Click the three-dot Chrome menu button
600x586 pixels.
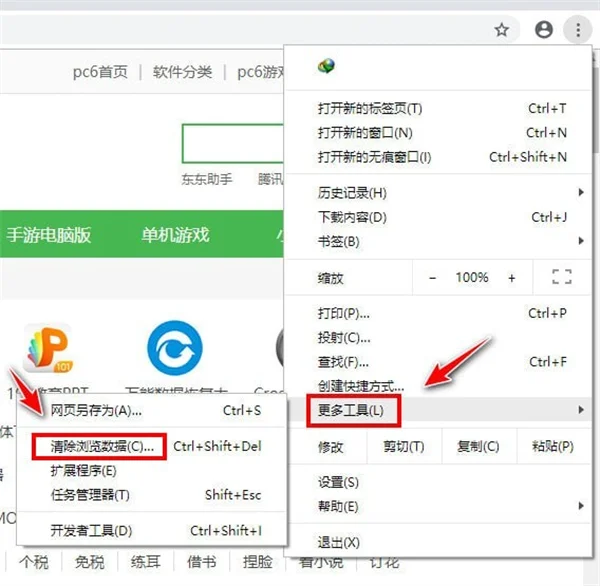(x=578, y=29)
